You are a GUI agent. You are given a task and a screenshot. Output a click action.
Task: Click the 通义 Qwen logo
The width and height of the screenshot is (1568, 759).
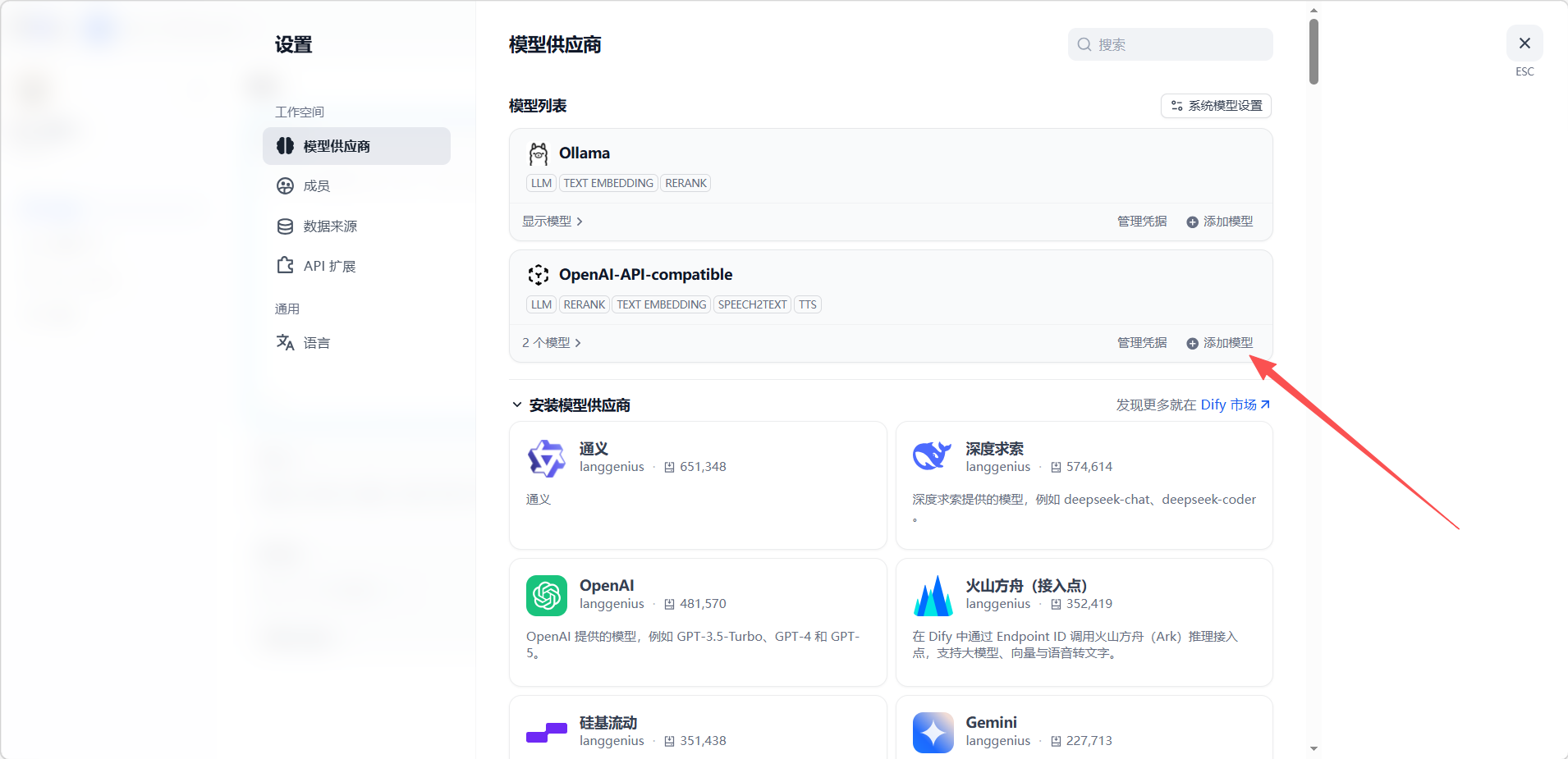(547, 459)
